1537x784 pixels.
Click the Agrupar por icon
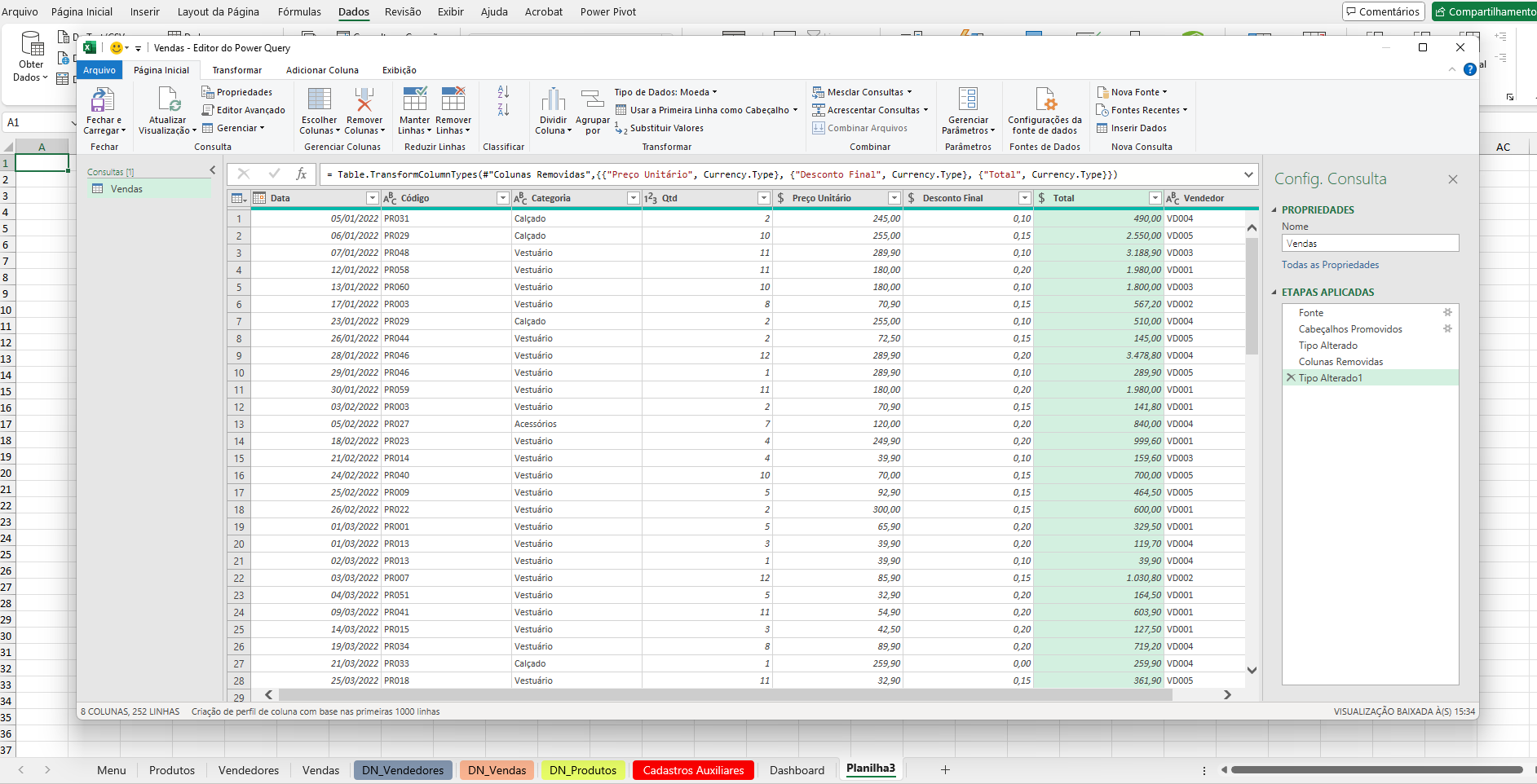click(593, 99)
